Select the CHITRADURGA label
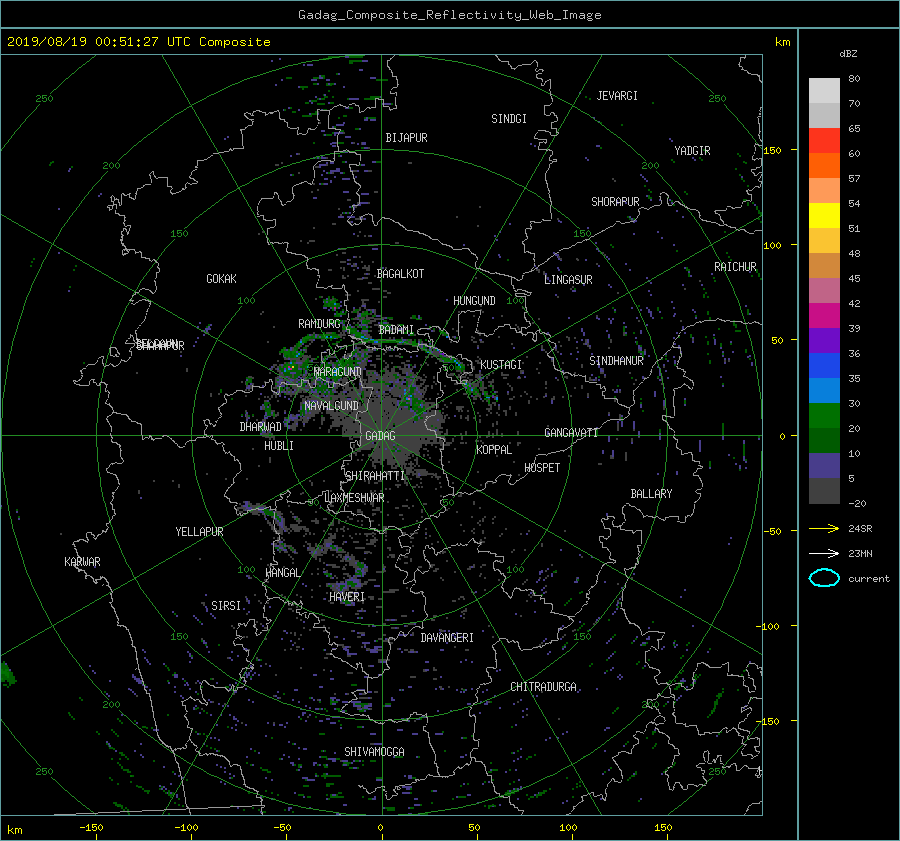This screenshot has height=841, width=900. click(543, 687)
